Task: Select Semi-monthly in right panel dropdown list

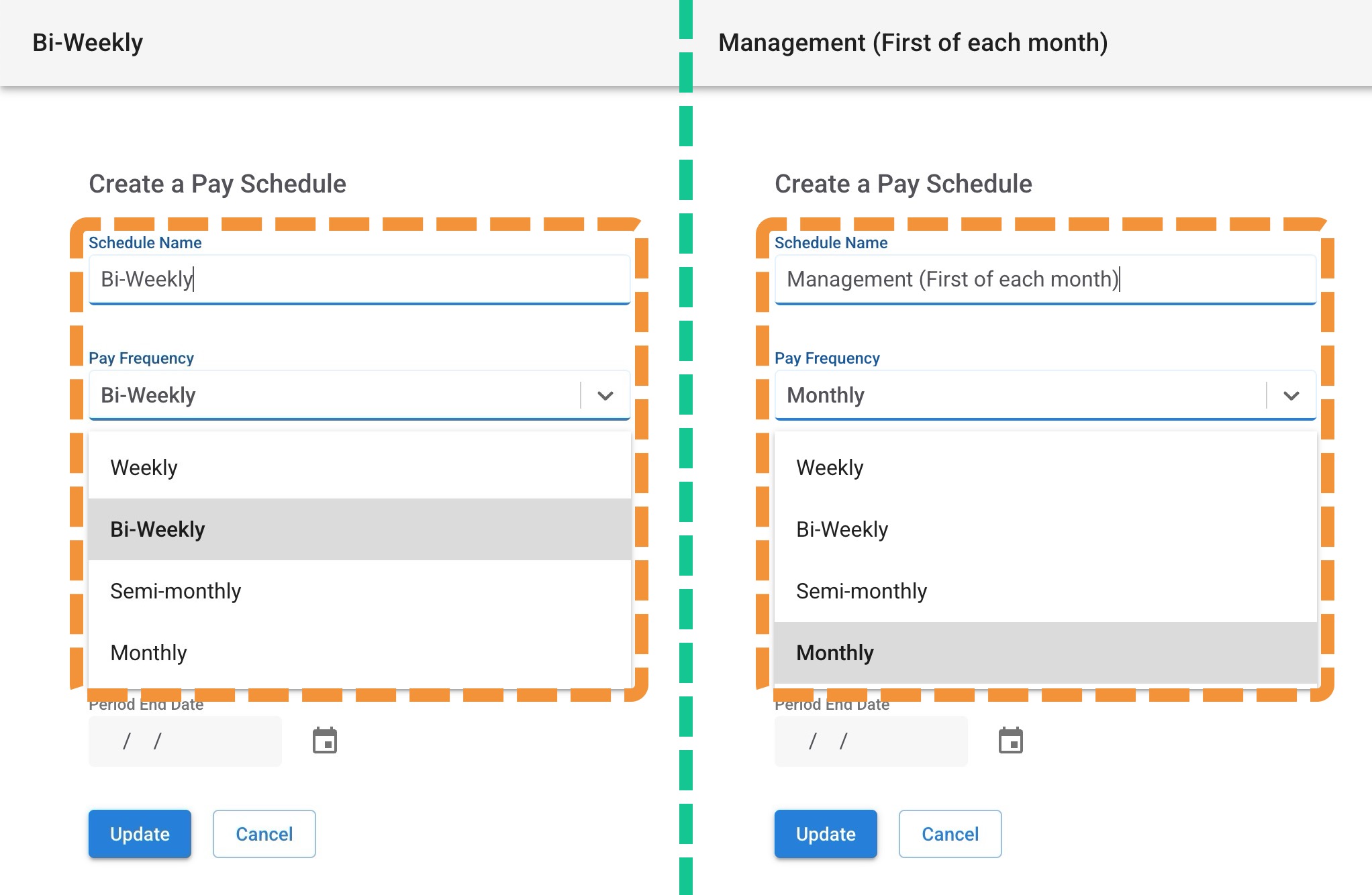Action: tap(1045, 591)
